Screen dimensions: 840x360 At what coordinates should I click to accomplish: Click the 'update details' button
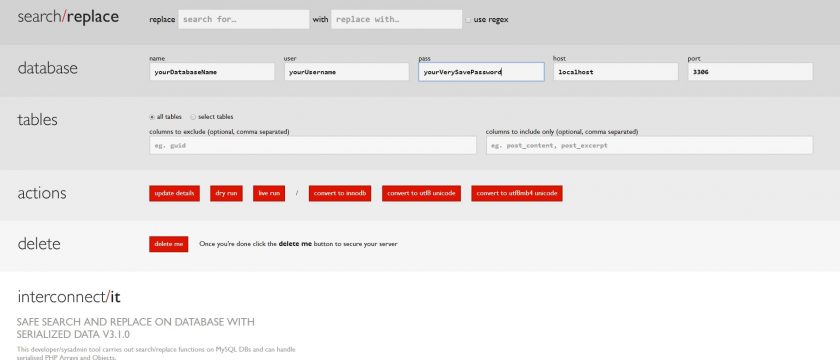pyautogui.click(x=174, y=193)
